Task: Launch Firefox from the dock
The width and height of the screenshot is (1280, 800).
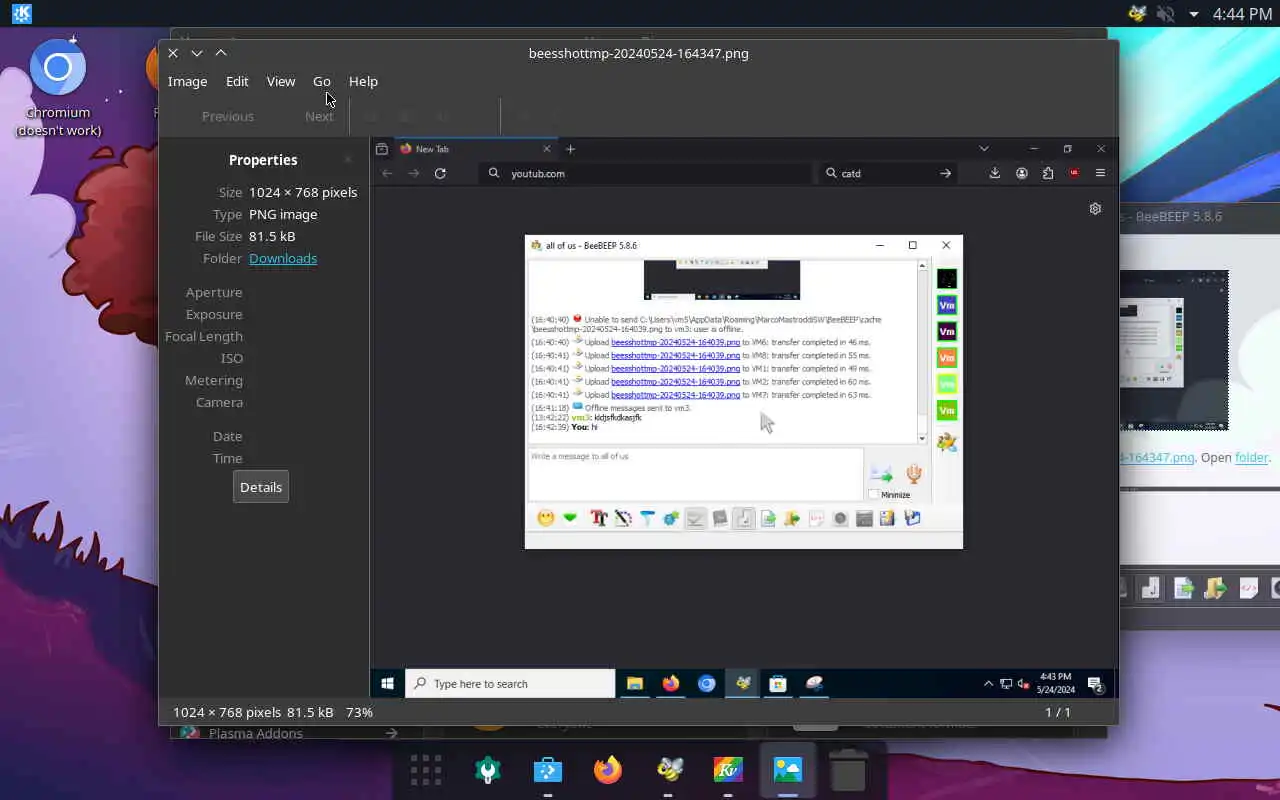Action: [x=608, y=769]
